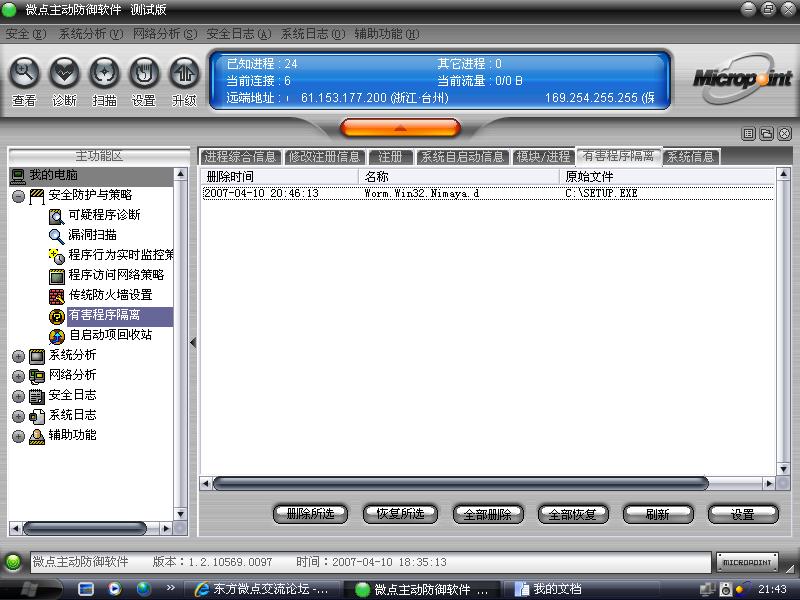Select the 漏洞扫描 magnifier icon

pyautogui.click(x=56, y=236)
